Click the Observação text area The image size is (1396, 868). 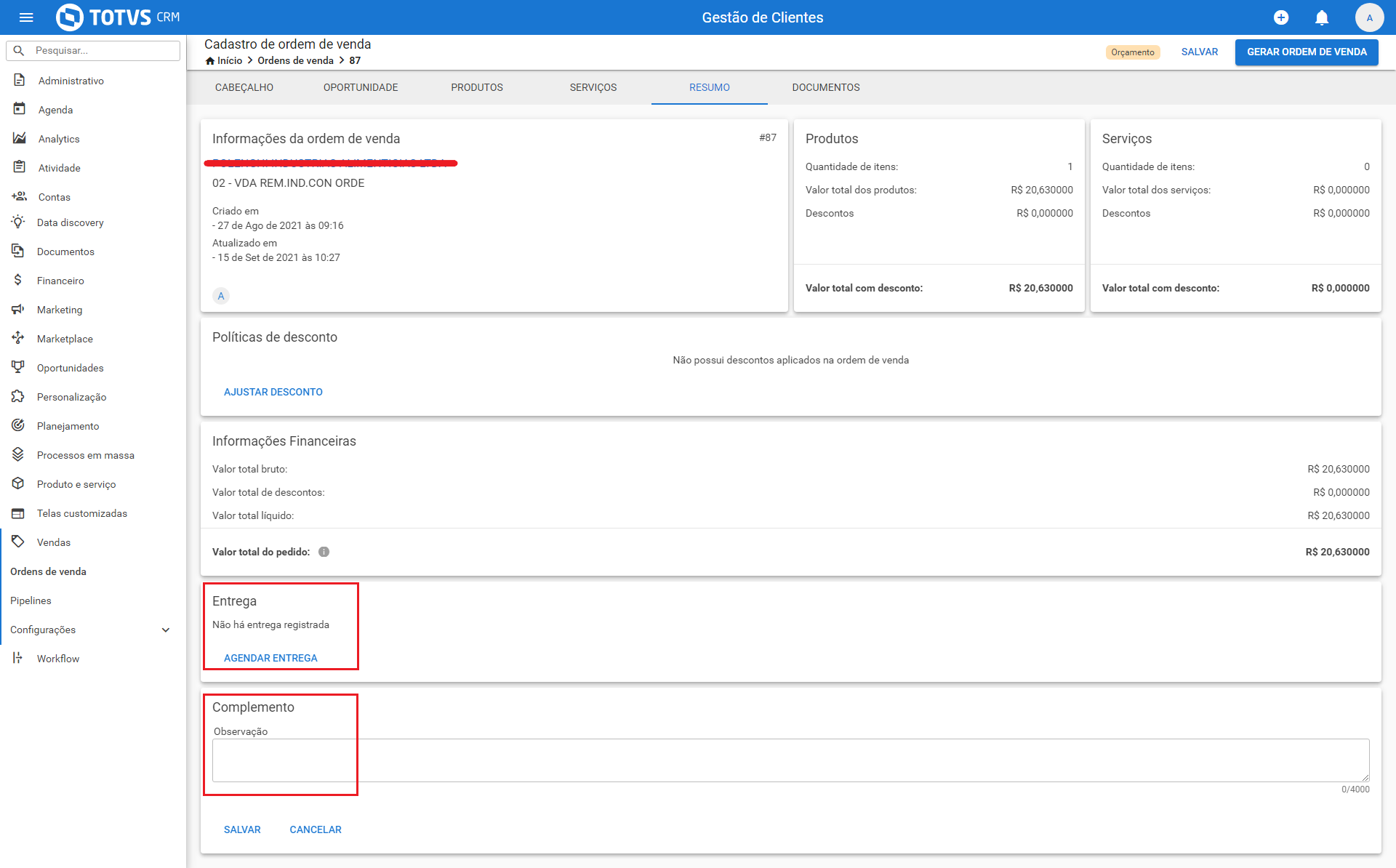click(x=791, y=760)
